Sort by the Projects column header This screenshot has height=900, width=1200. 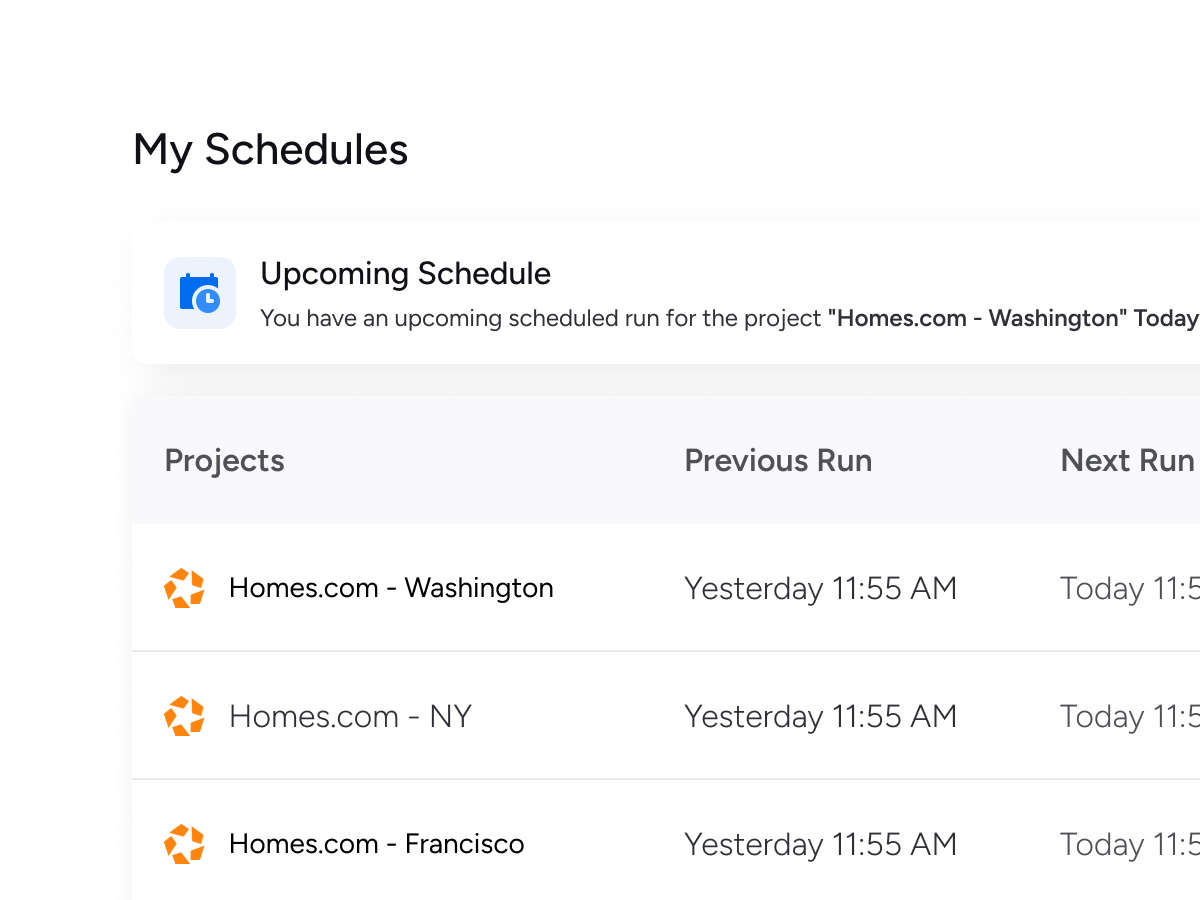click(x=224, y=461)
